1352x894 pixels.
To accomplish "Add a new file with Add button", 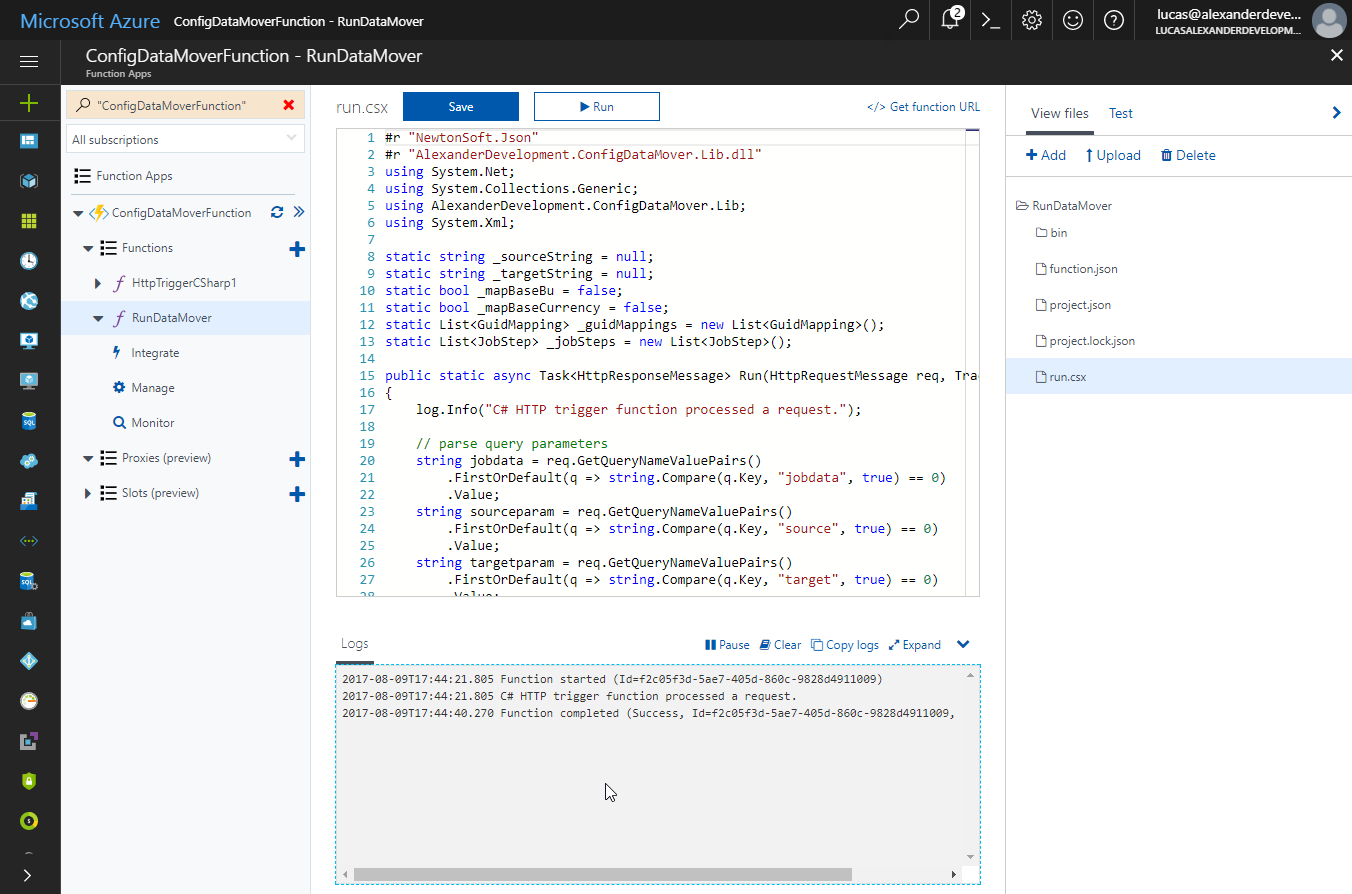I will [1046, 155].
